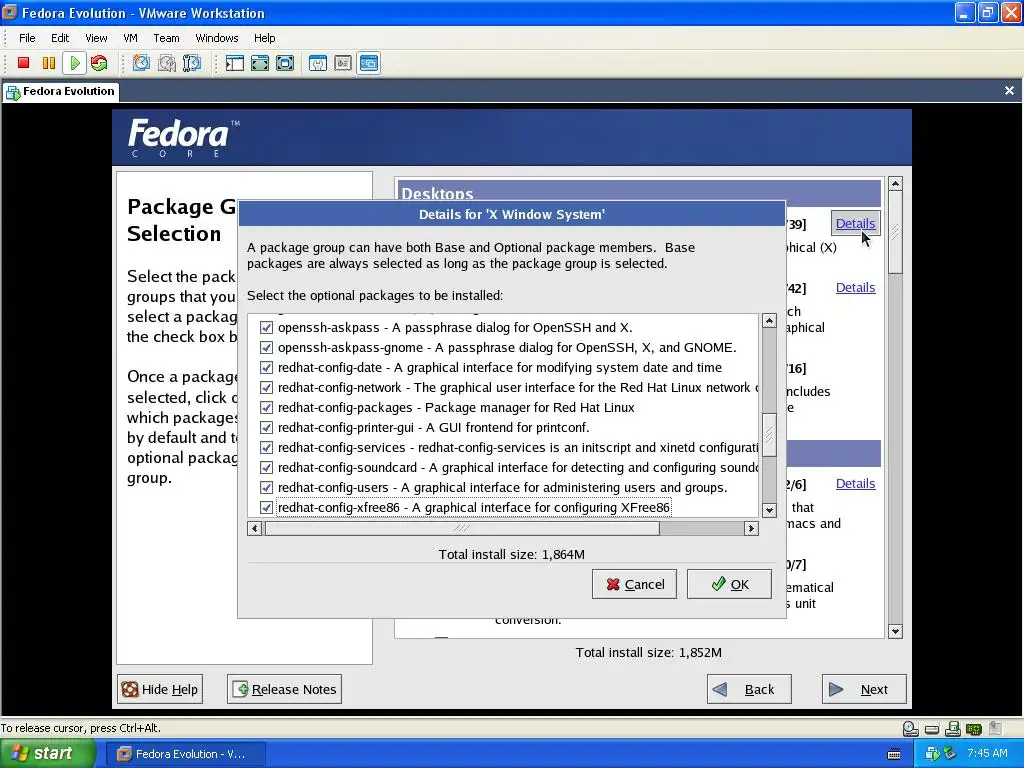Click the orange Suspend (pause) toolbar icon
Viewport: 1024px width, 768px height.
(49, 63)
